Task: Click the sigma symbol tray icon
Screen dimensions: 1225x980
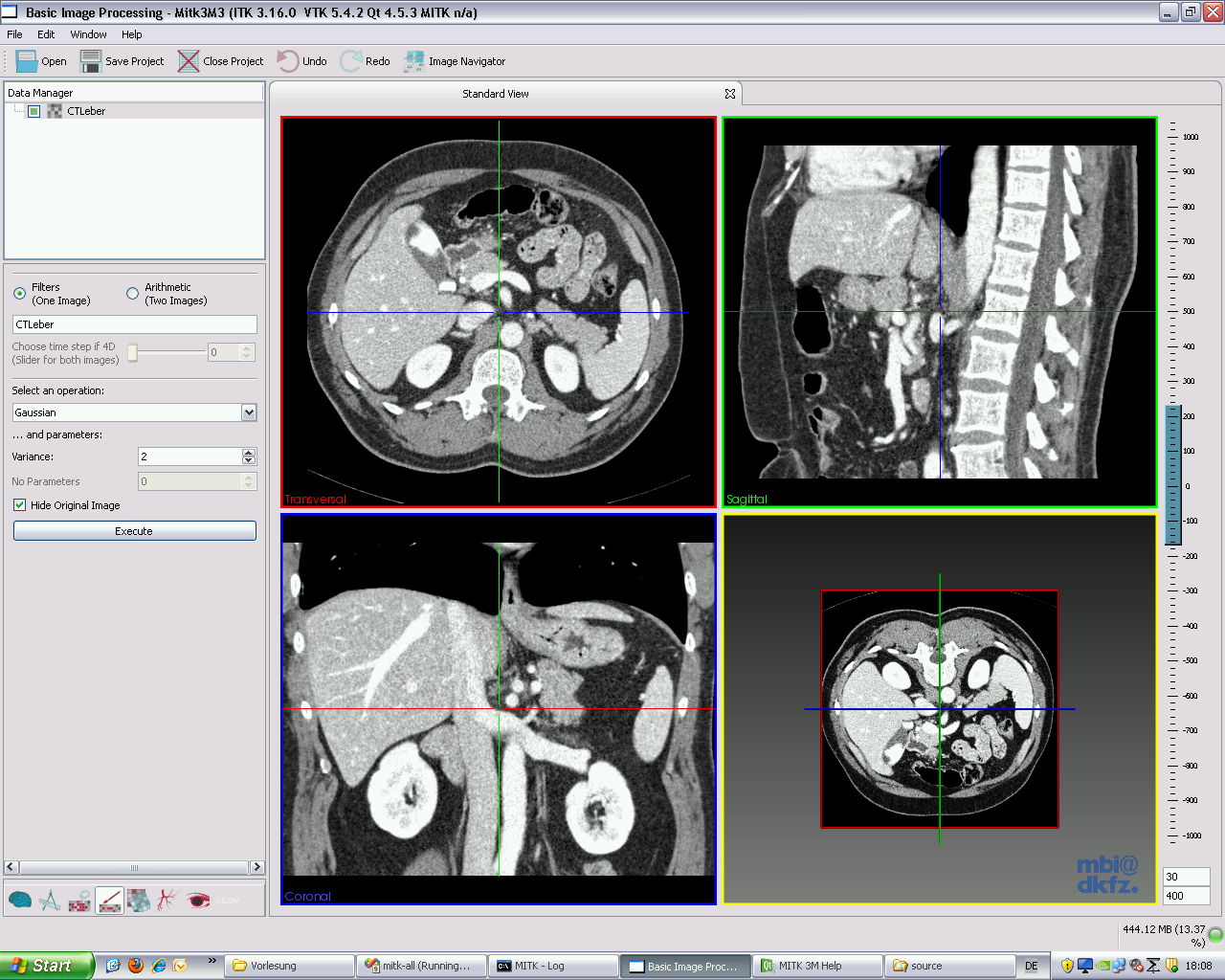Action: pos(1153,966)
